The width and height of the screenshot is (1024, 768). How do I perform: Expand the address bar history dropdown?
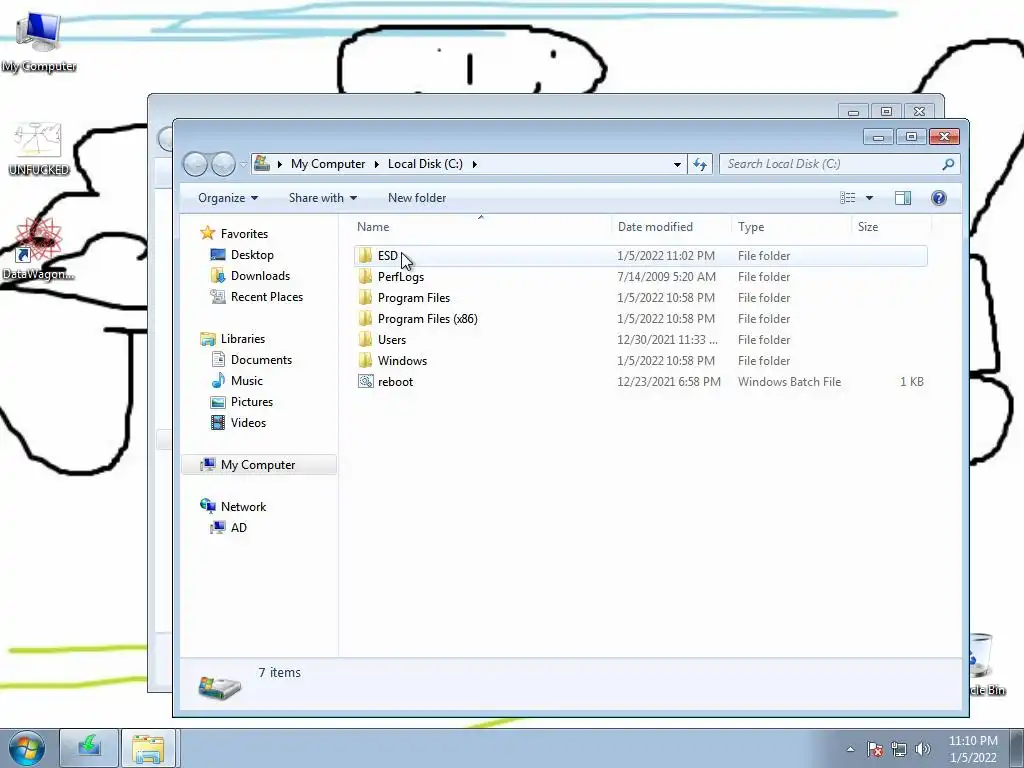click(677, 164)
